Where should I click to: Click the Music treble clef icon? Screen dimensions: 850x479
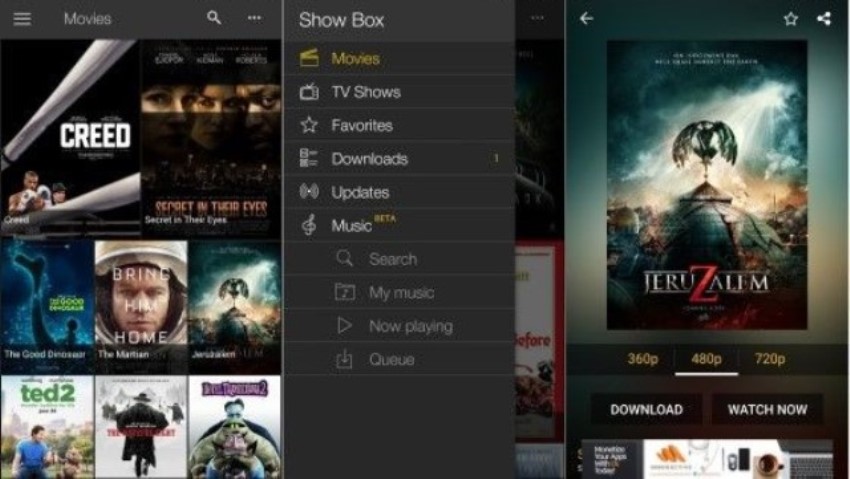tap(308, 225)
